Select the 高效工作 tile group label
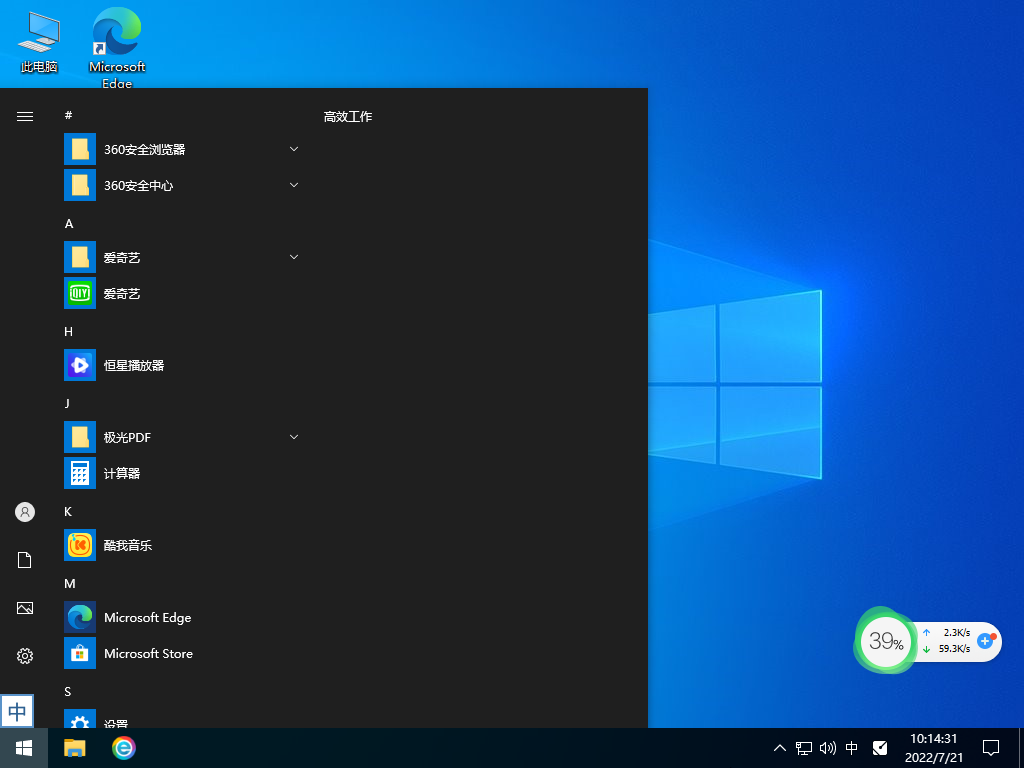The image size is (1024, 768). click(347, 116)
